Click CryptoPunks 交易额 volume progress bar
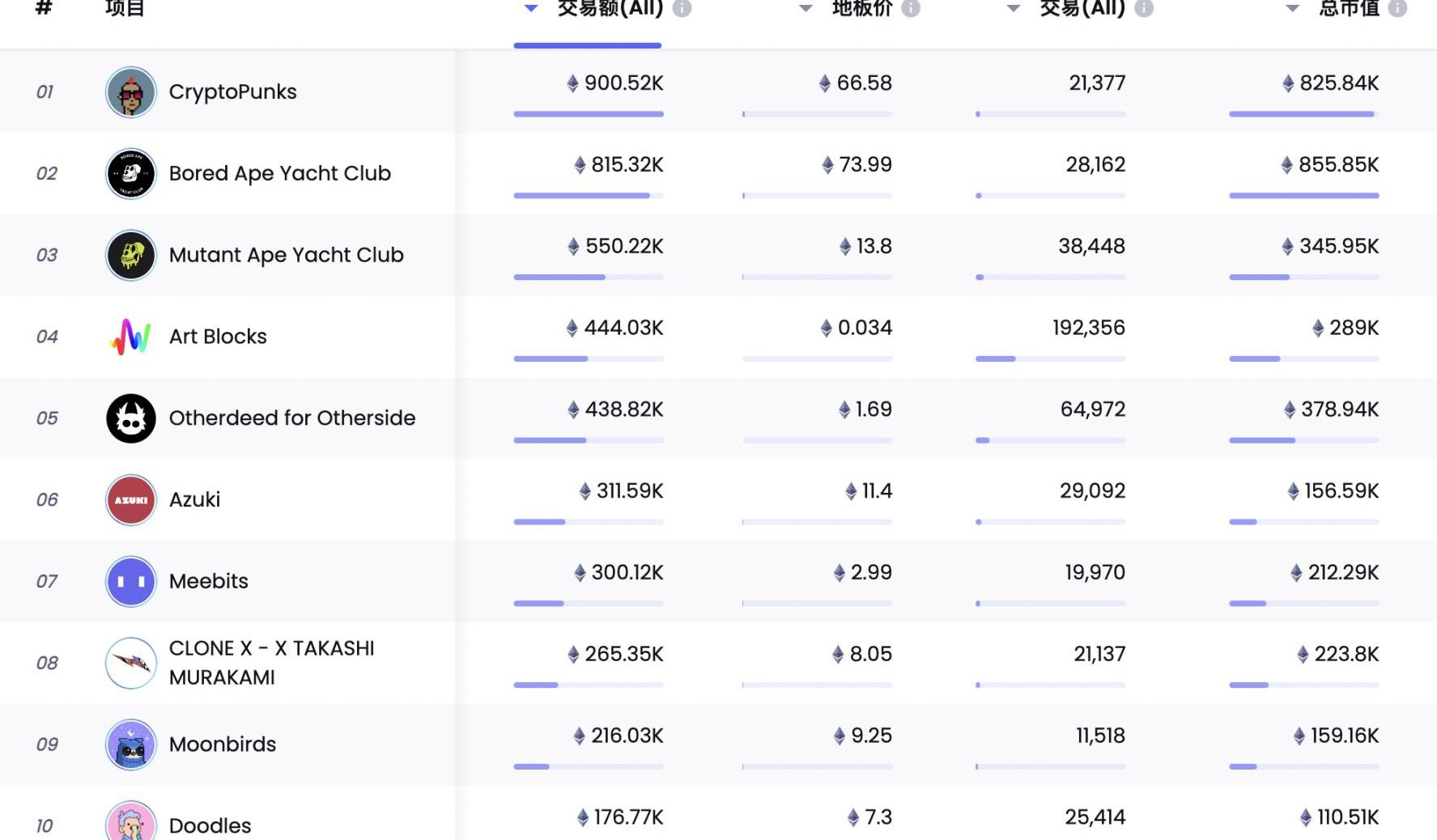Image resolution: width=1437 pixels, height=840 pixels. [x=589, y=114]
